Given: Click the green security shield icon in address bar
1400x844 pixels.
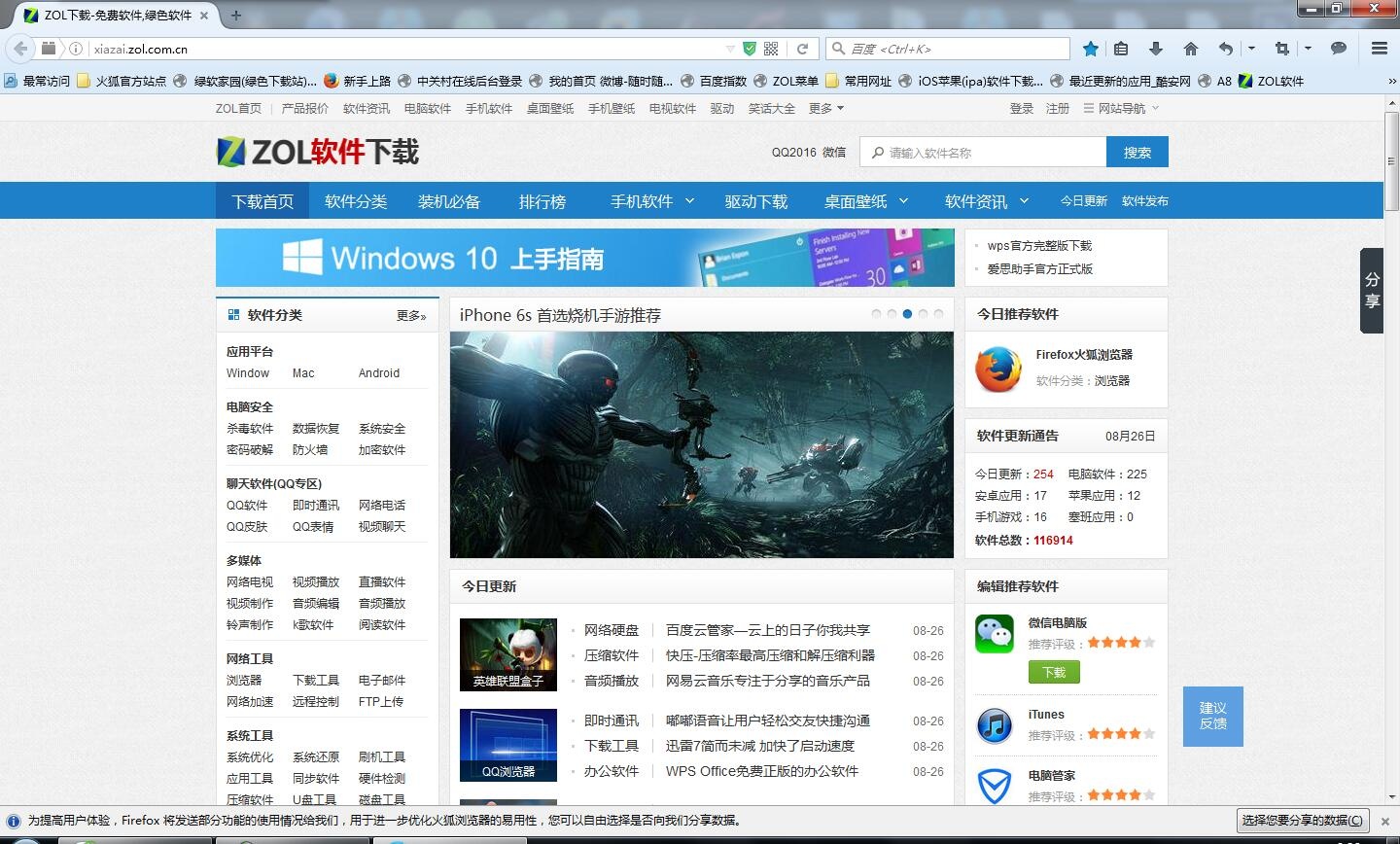Looking at the screenshot, I should (x=750, y=49).
